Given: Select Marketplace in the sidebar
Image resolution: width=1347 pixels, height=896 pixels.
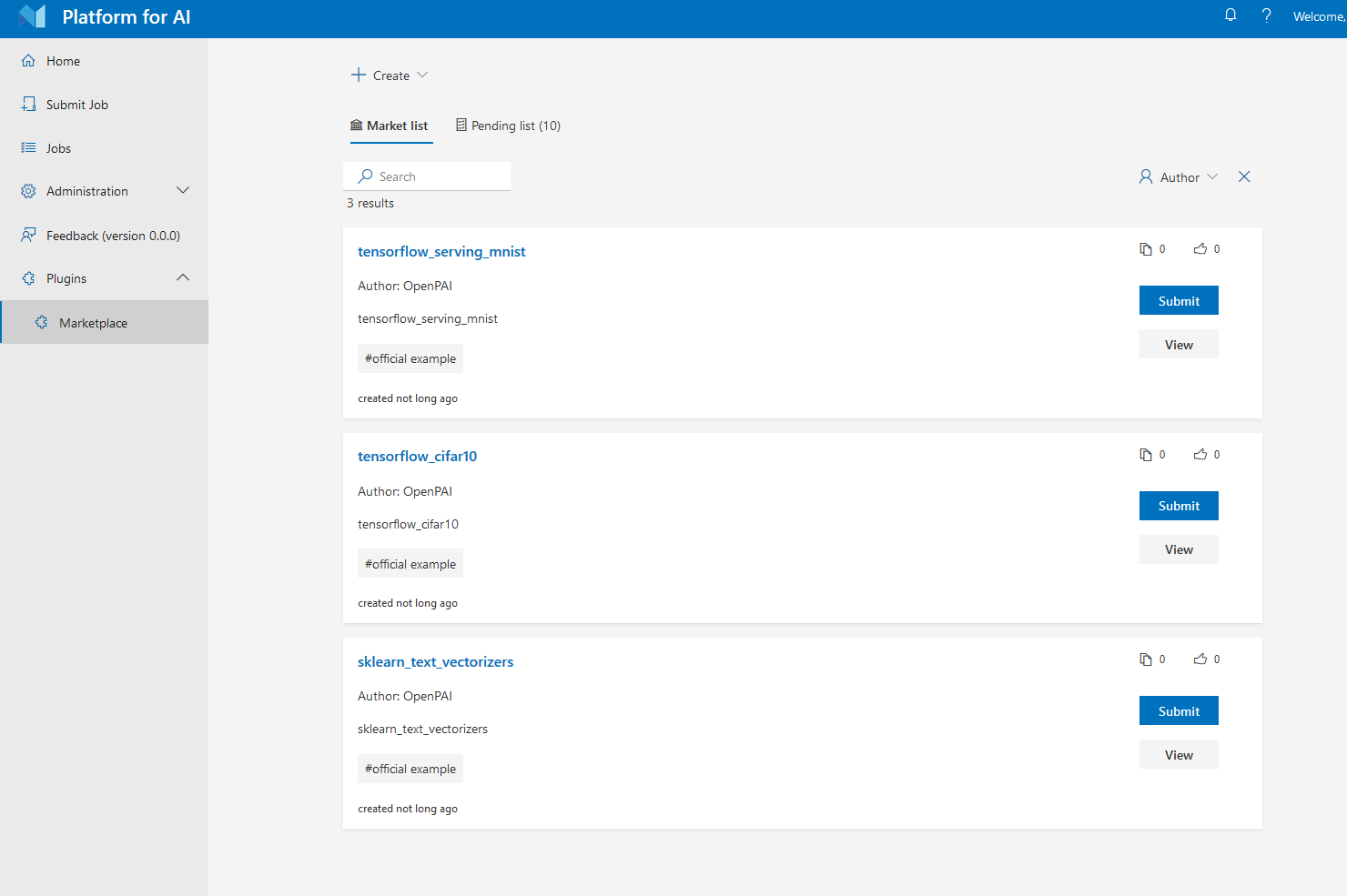Looking at the screenshot, I should click(104, 322).
